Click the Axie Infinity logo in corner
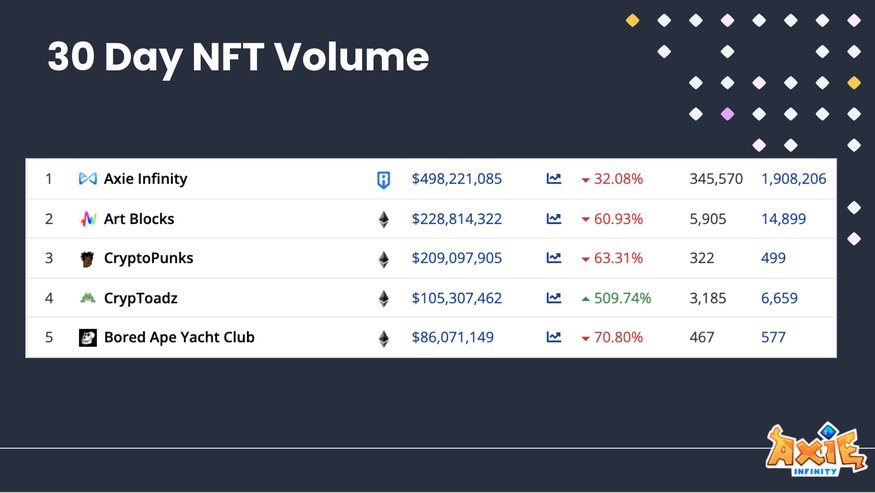The height and width of the screenshot is (493, 875). 816,449
